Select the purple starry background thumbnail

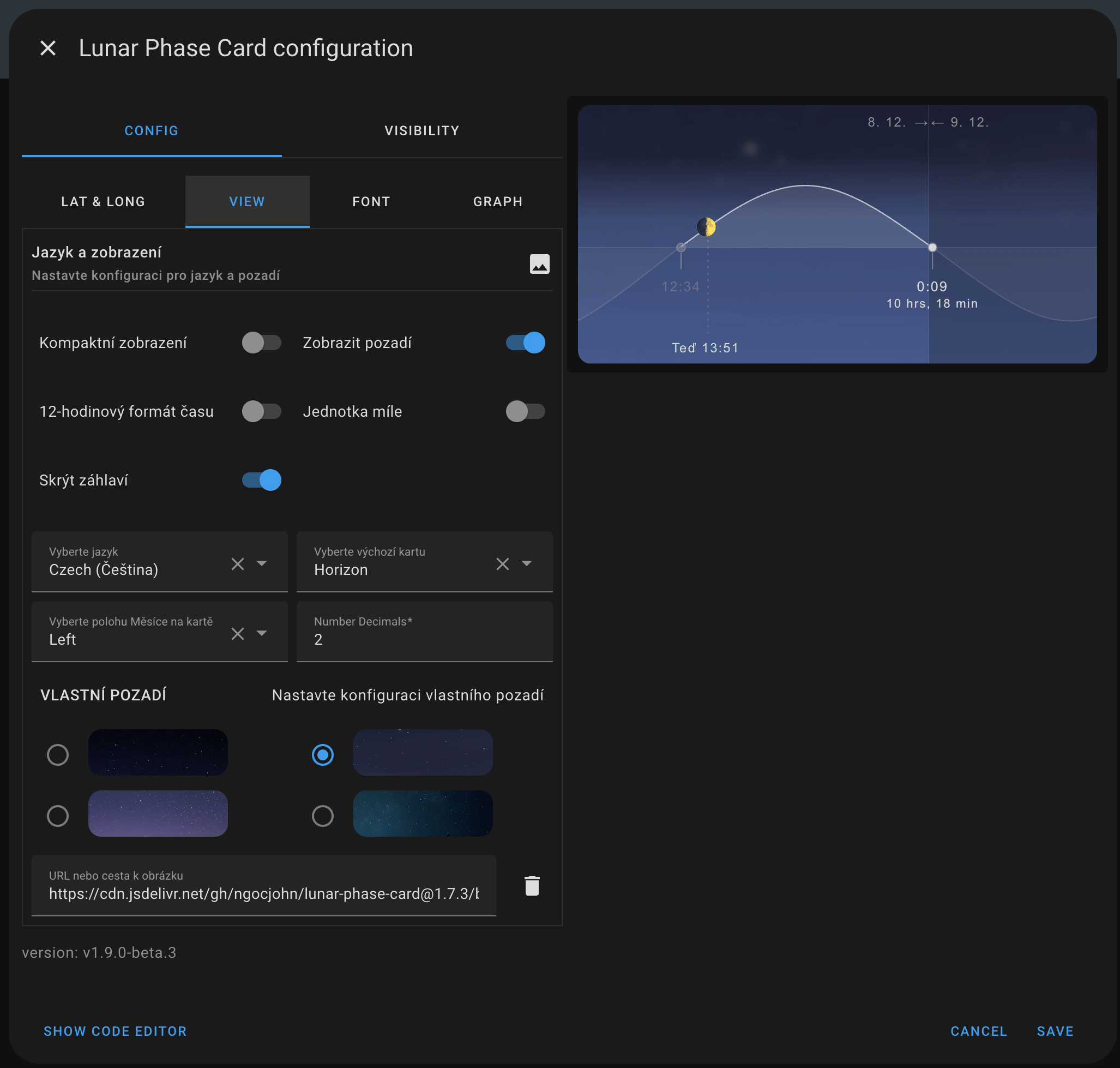[158, 813]
